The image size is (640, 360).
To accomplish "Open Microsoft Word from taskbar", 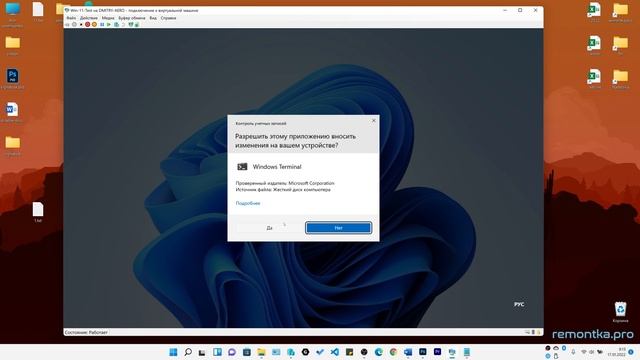I will tap(408, 352).
